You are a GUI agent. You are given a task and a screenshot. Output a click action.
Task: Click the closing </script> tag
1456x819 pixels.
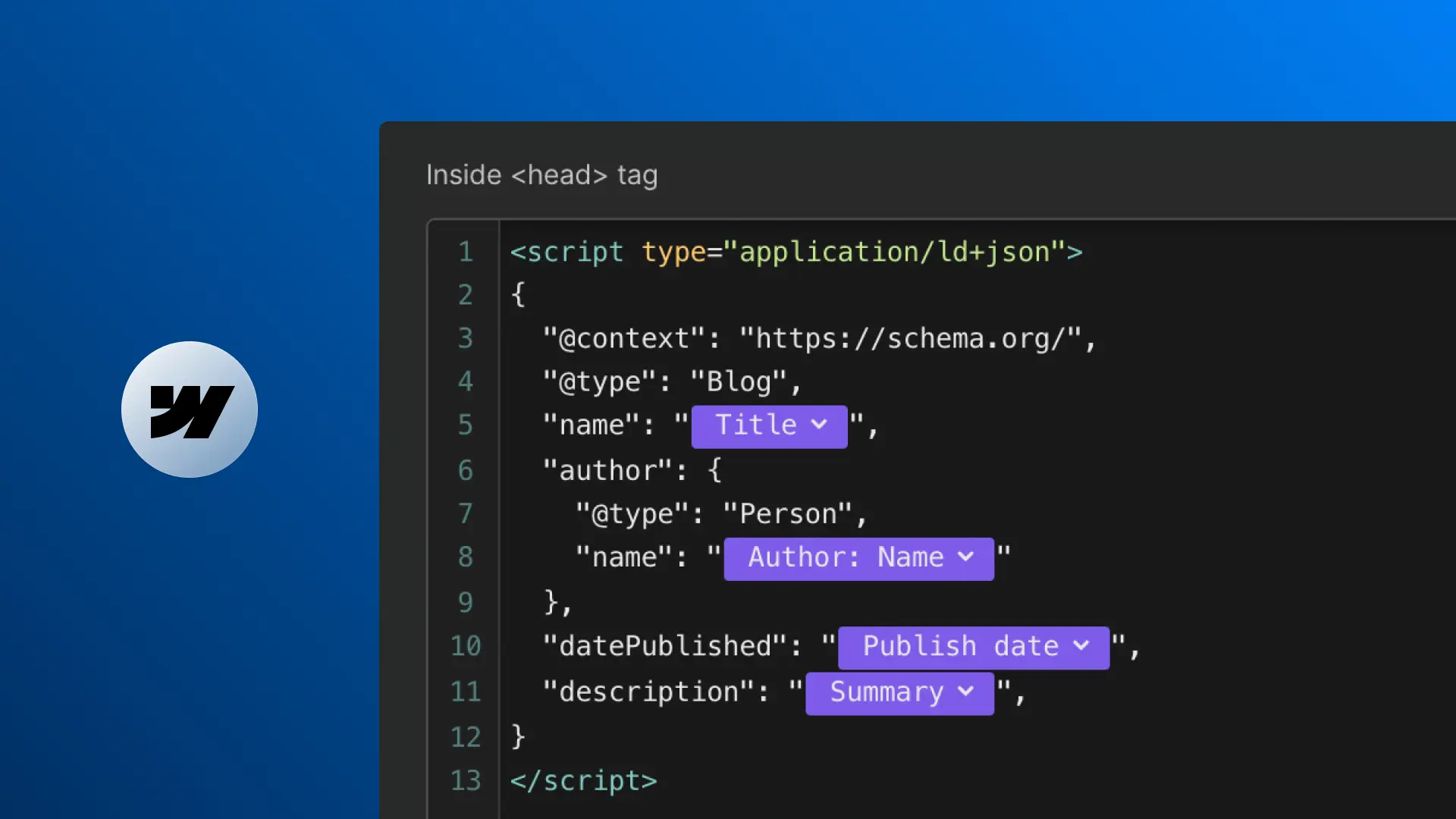click(x=584, y=781)
